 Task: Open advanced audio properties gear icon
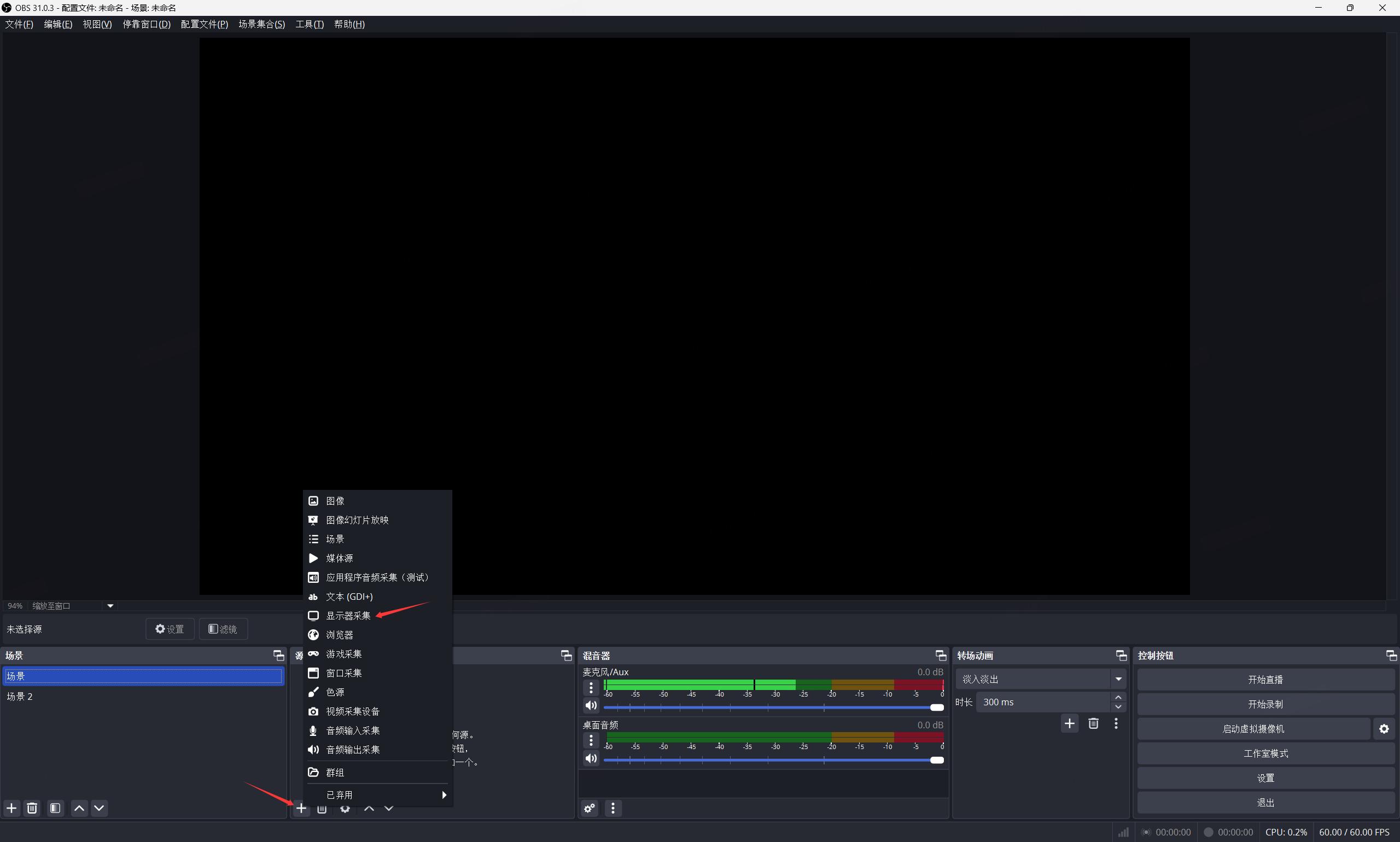coord(590,808)
